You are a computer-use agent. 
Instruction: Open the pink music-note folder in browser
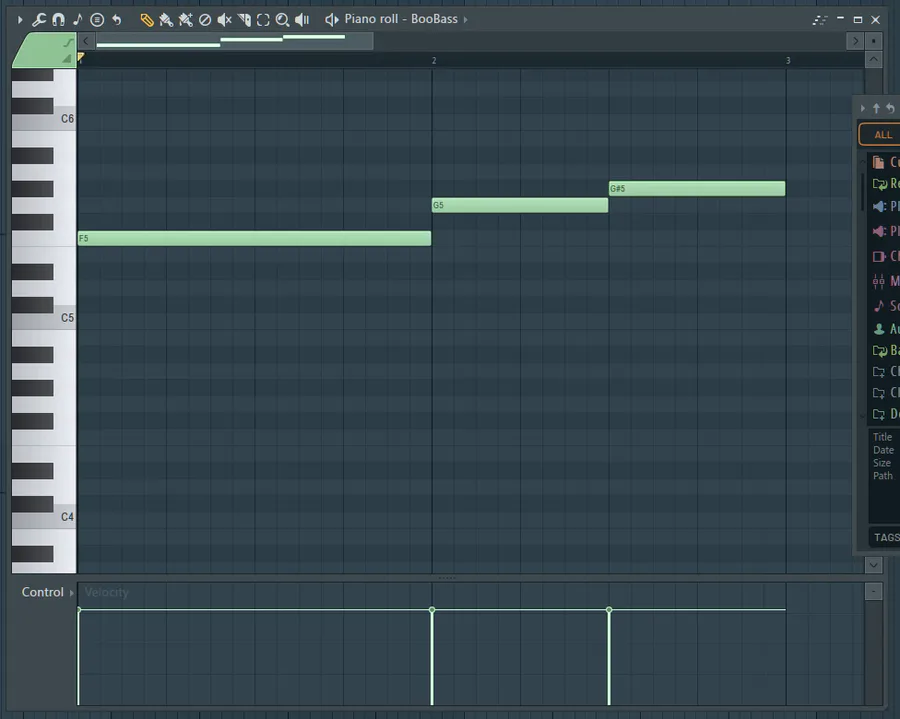(x=879, y=305)
